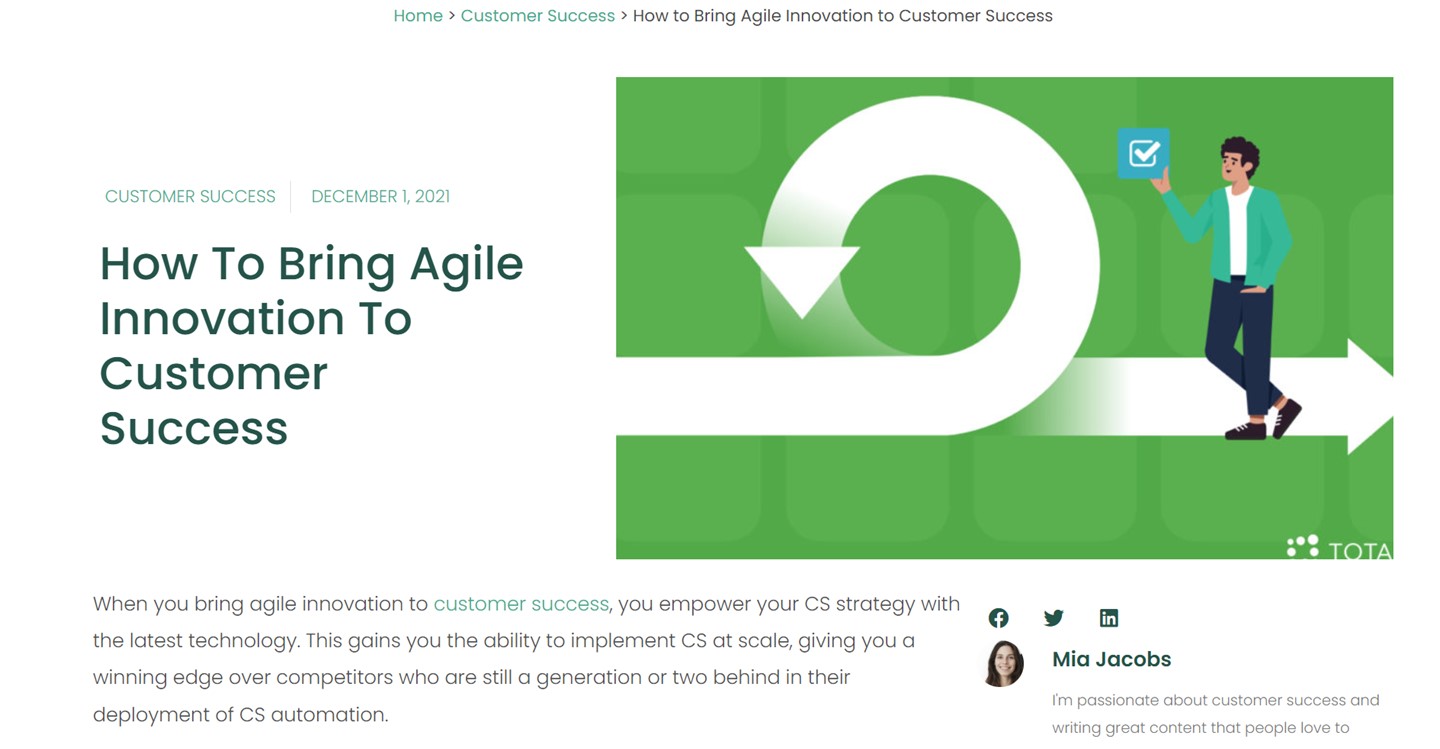Click the article headline text
The image size is (1440, 749).
312,345
